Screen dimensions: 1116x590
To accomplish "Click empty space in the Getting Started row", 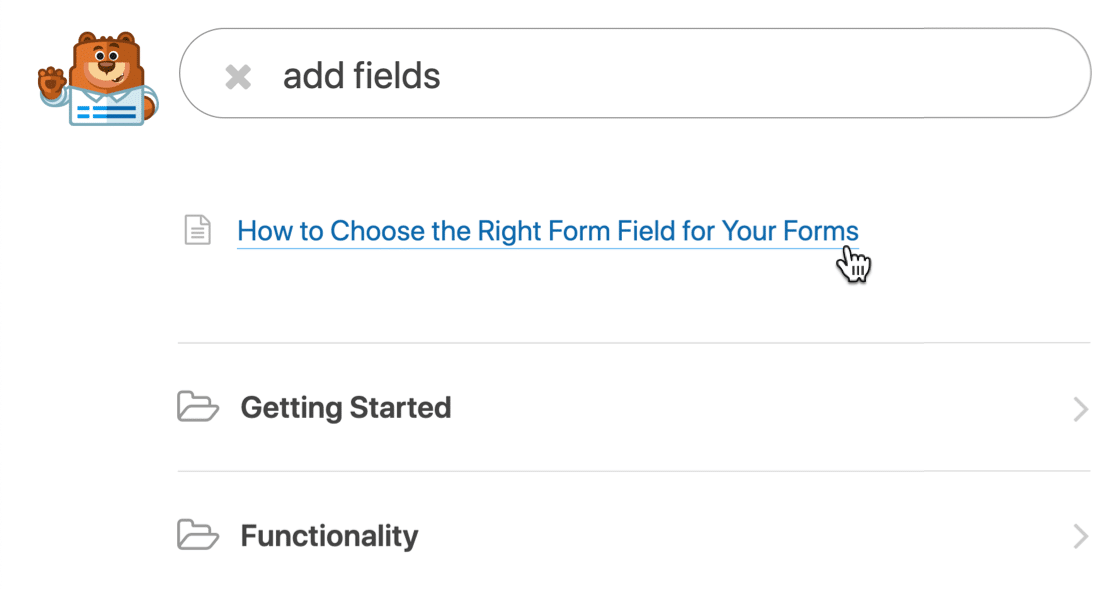I will [762, 408].
